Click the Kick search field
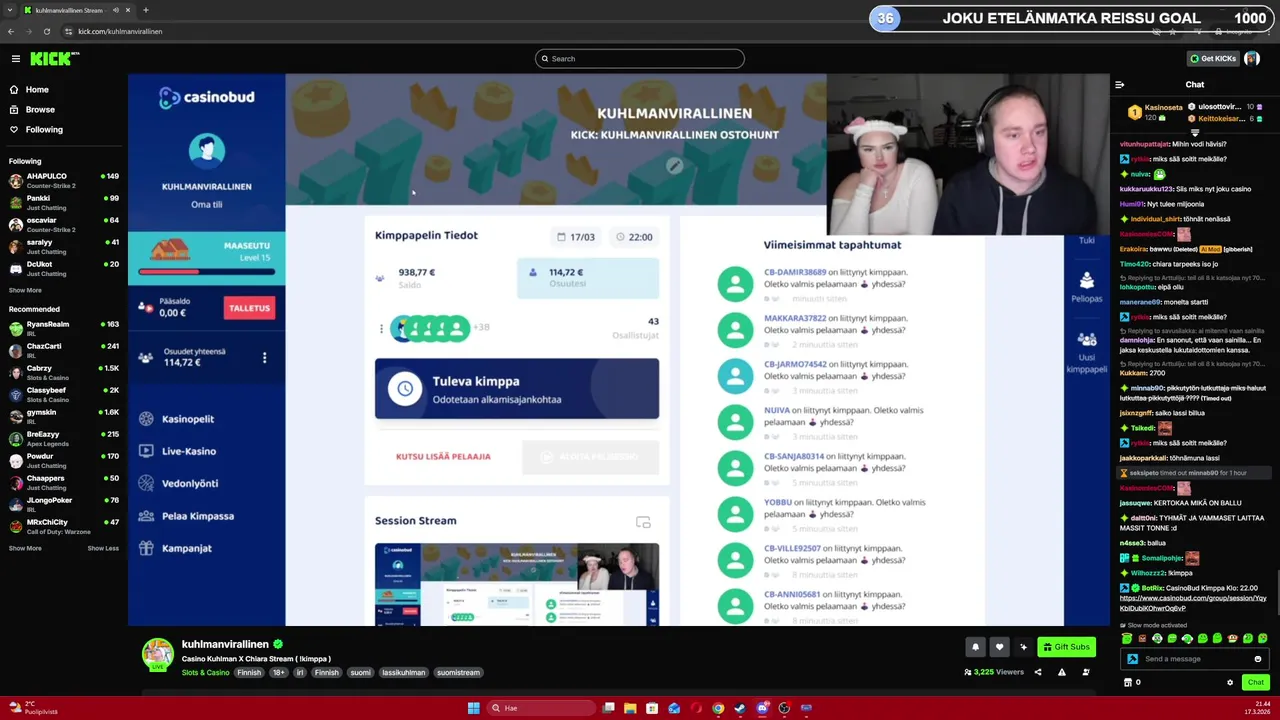The height and width of the screenshot is (720, 1280). 640,59
